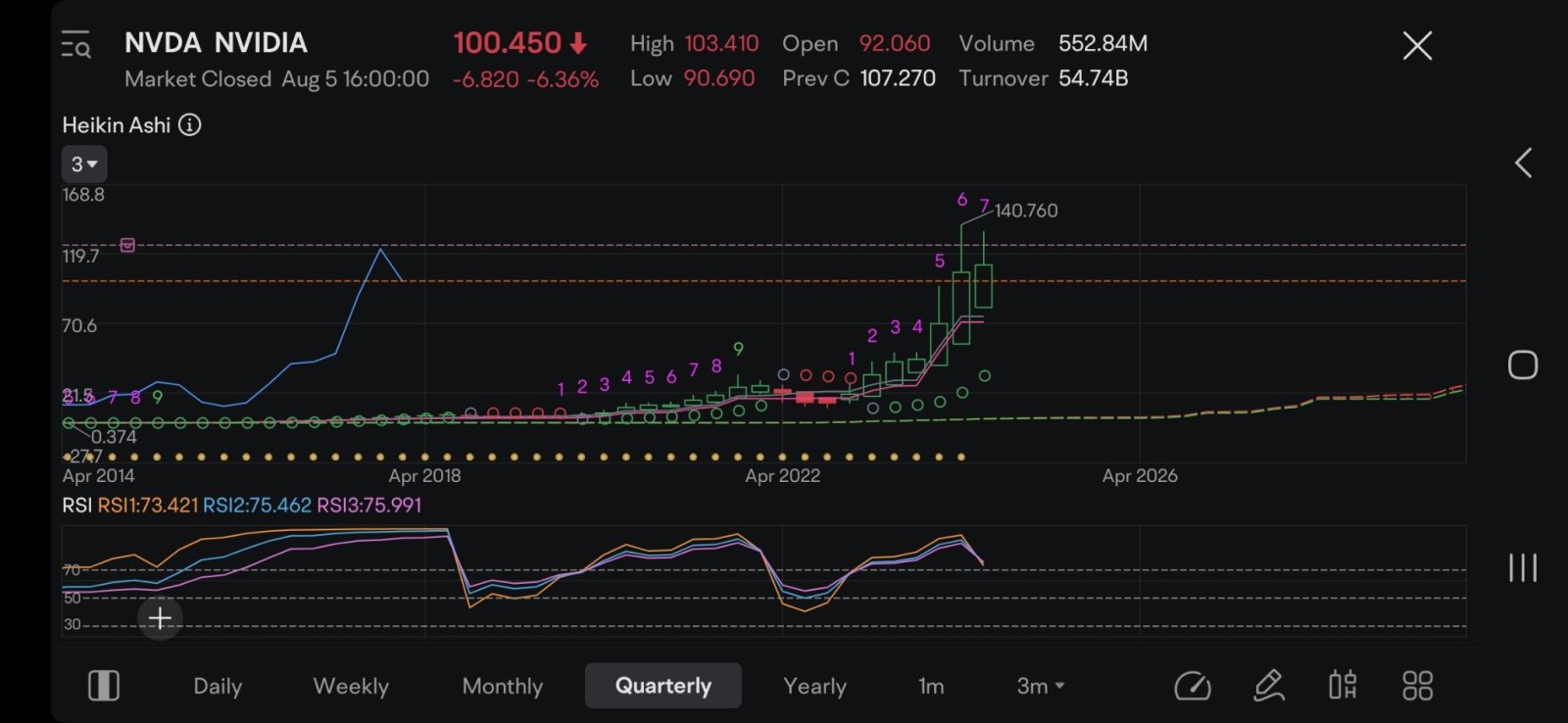
Task: Click the Turnover 54.74B value
Action: [1093, 78]
